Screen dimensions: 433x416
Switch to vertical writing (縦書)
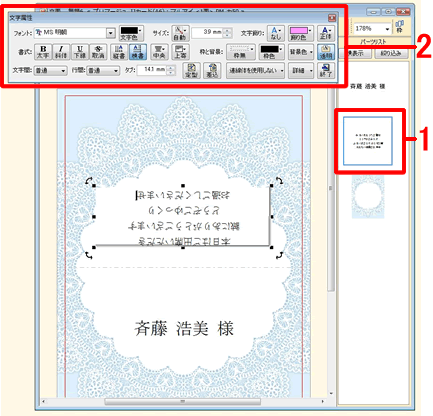[119, 52]
